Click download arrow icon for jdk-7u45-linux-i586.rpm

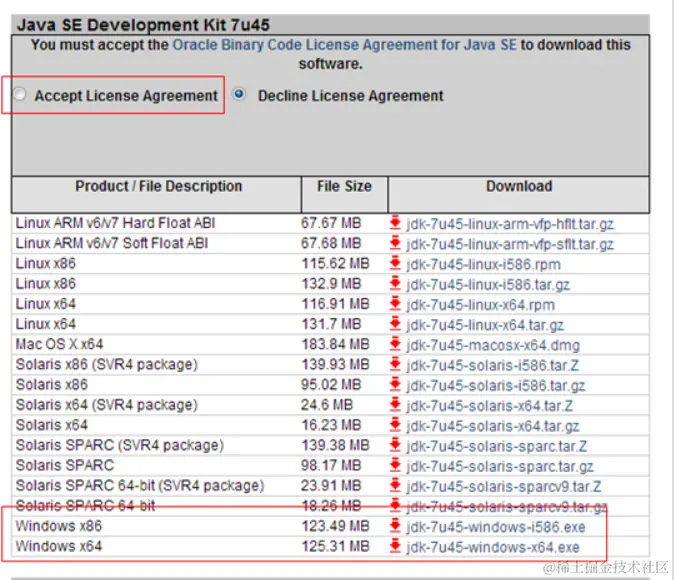tap(395, 263)
